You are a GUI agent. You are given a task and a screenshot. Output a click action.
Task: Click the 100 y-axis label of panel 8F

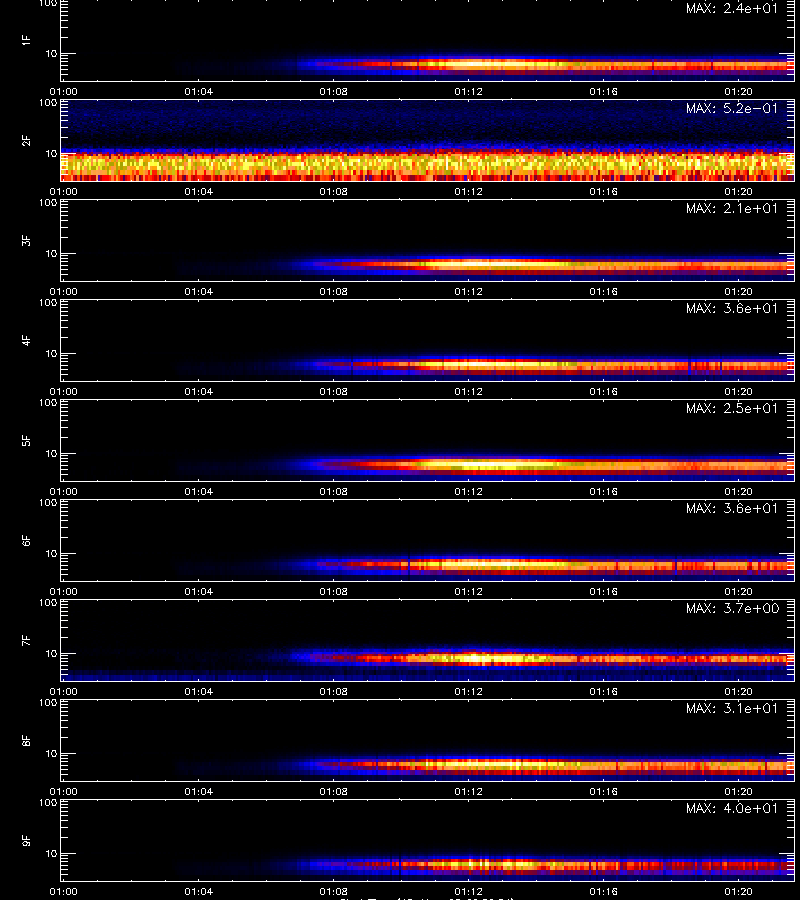(x=48, y=703)
